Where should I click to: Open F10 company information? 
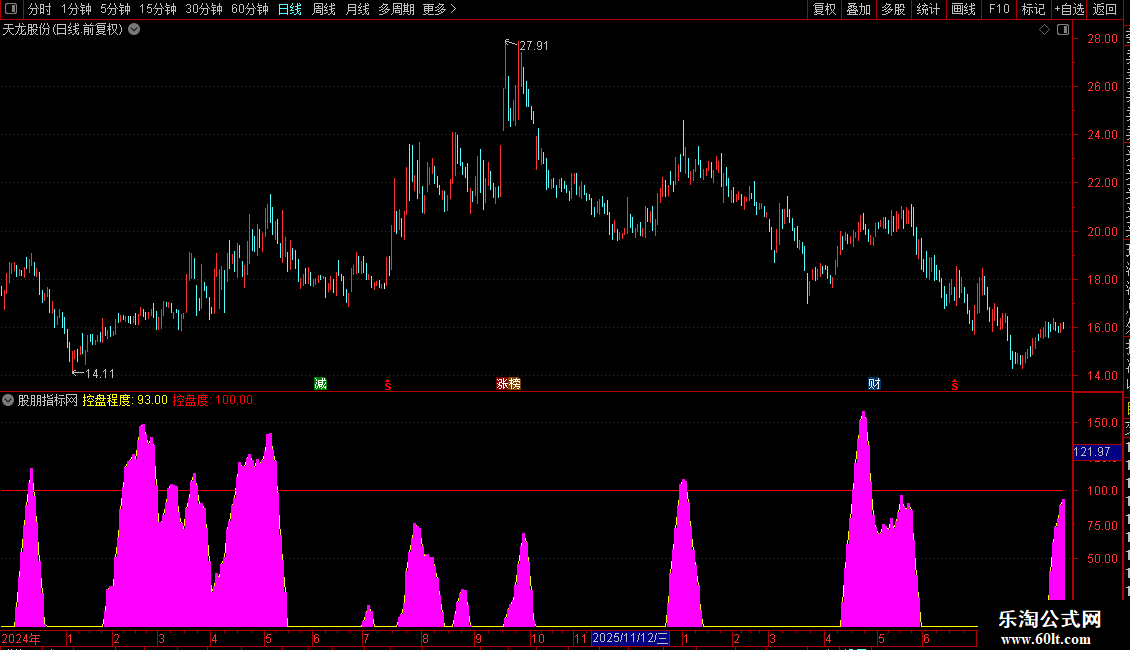(x=999, y=9)
